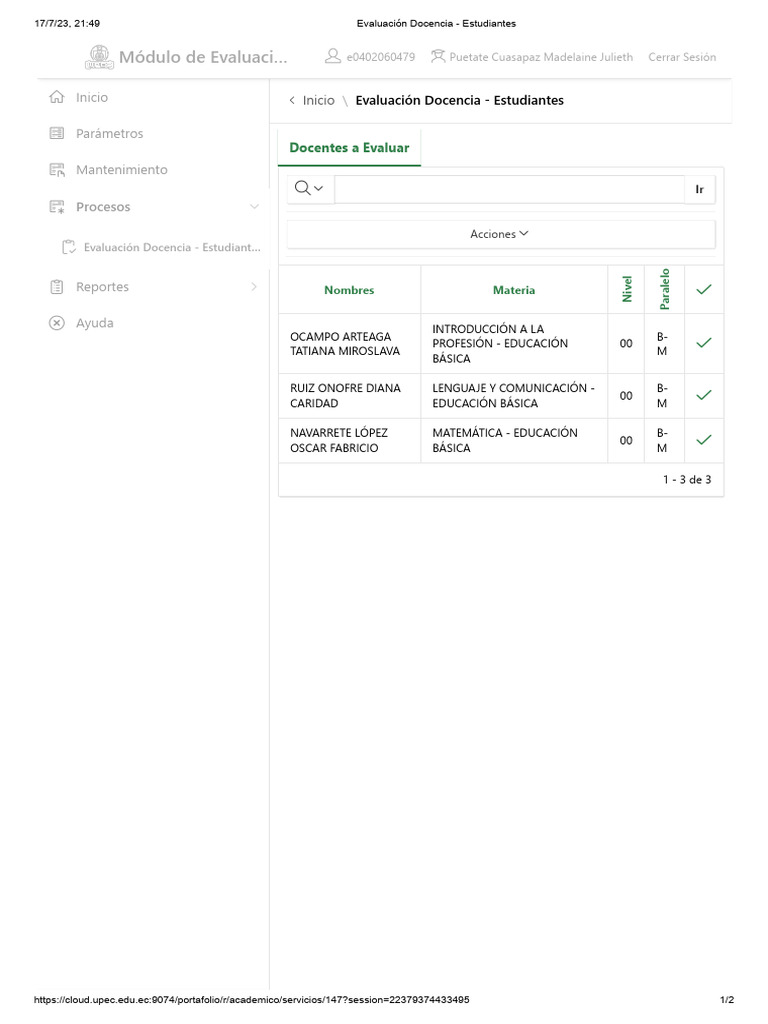Expand the Reportes submenu arrow
768x1024 pixels.
tap(254, 287)
